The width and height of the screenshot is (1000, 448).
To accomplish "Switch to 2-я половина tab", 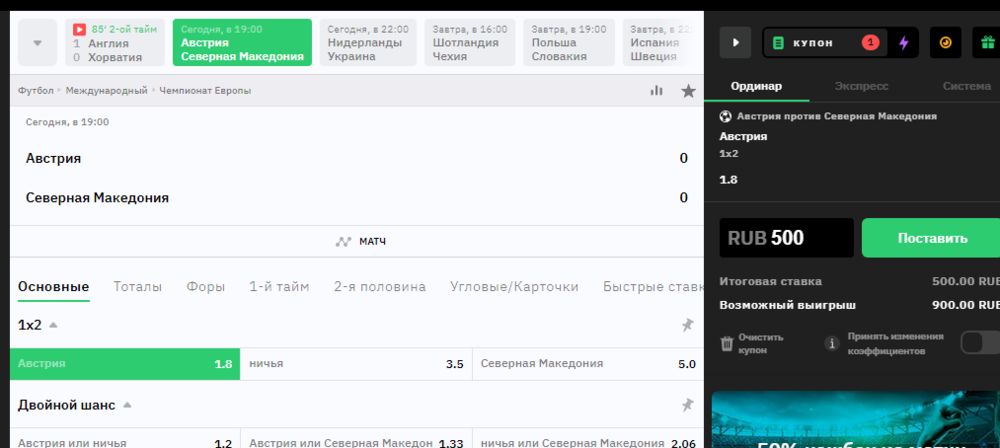I will click(x=379, y=287).
